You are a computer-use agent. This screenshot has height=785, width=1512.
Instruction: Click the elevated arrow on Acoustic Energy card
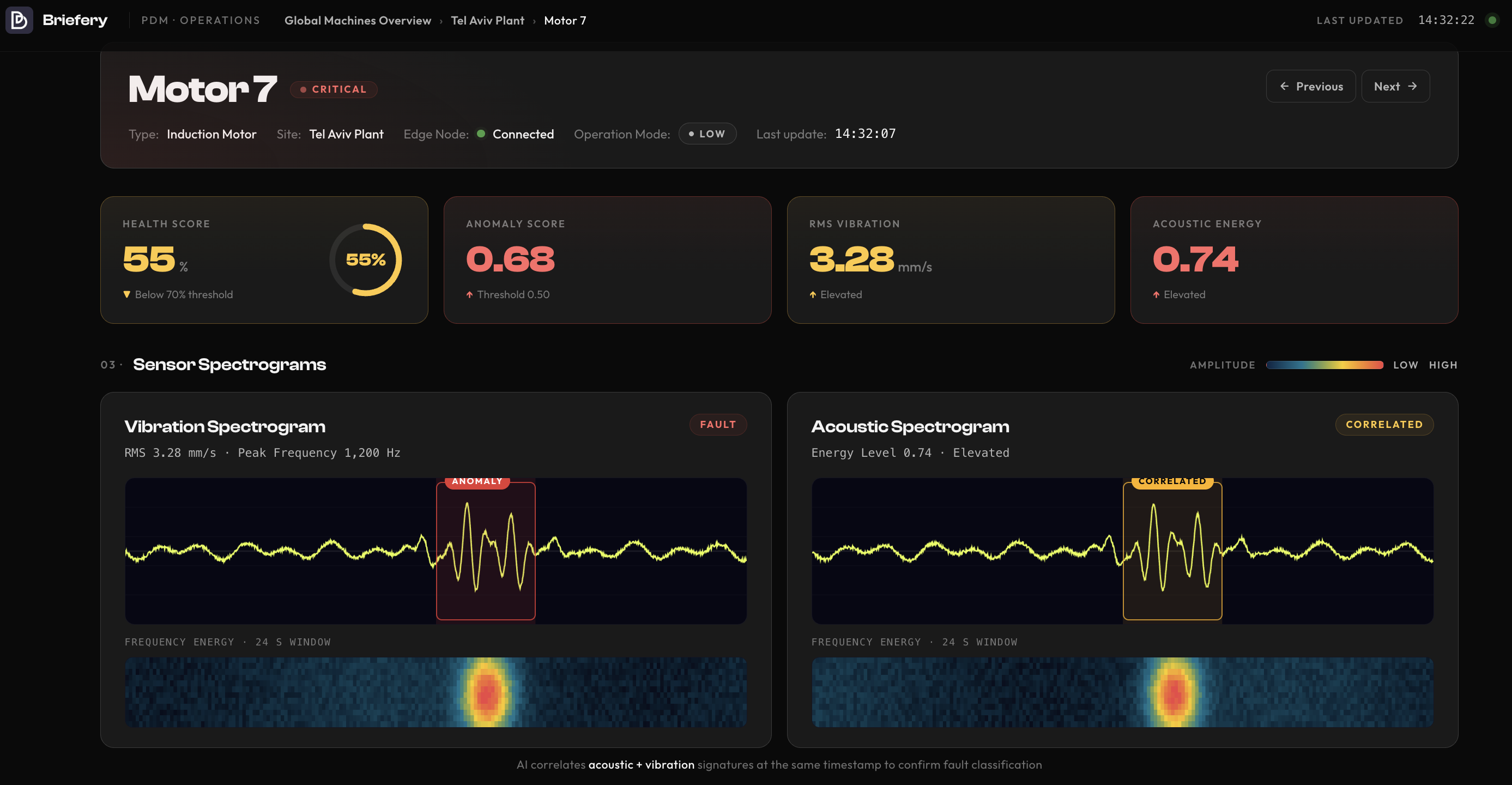(x=1156, y=294)
